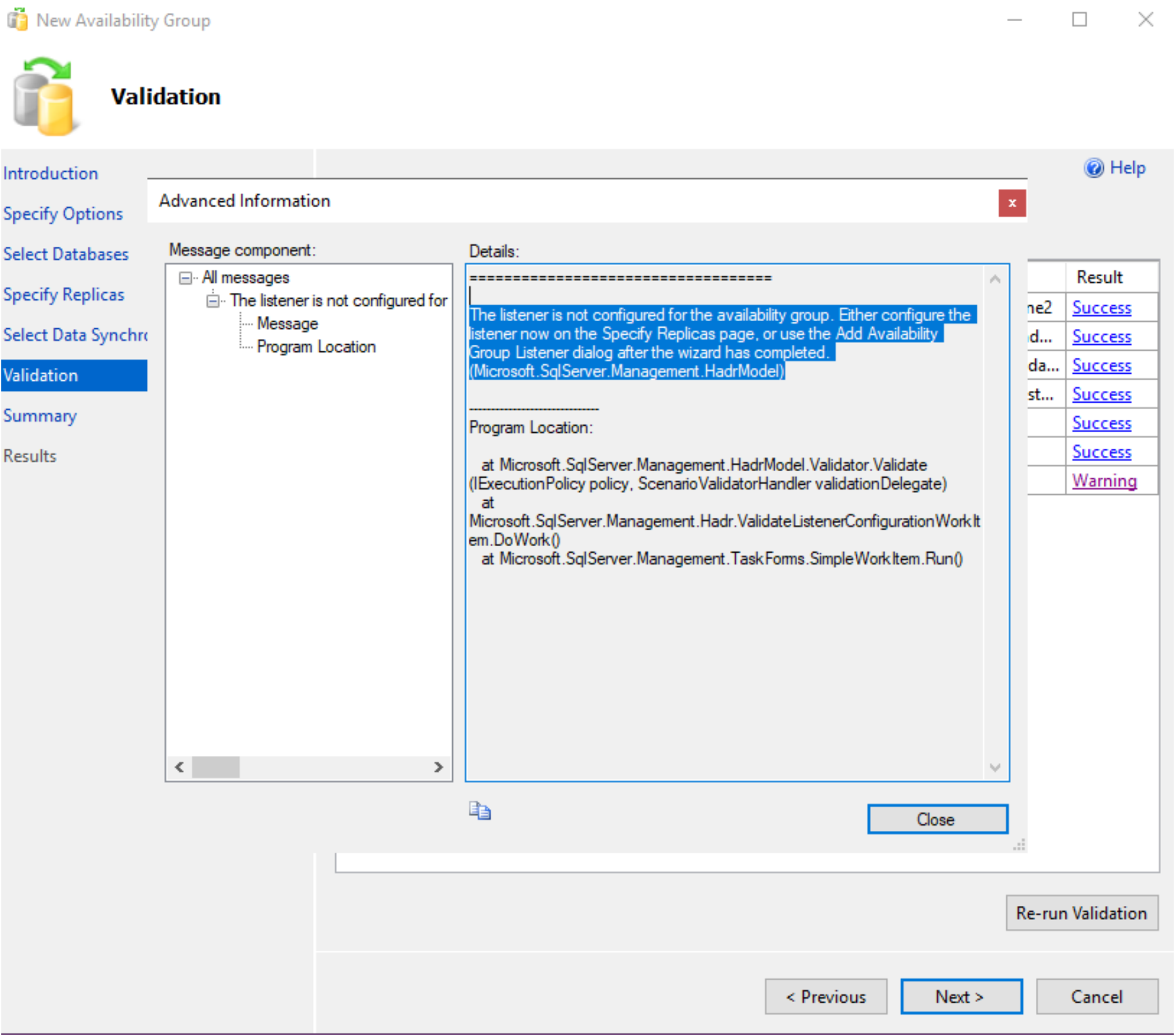
Task: Click the Re-run Validation button
Action: pyautogui.click(x=1081, y=913)
